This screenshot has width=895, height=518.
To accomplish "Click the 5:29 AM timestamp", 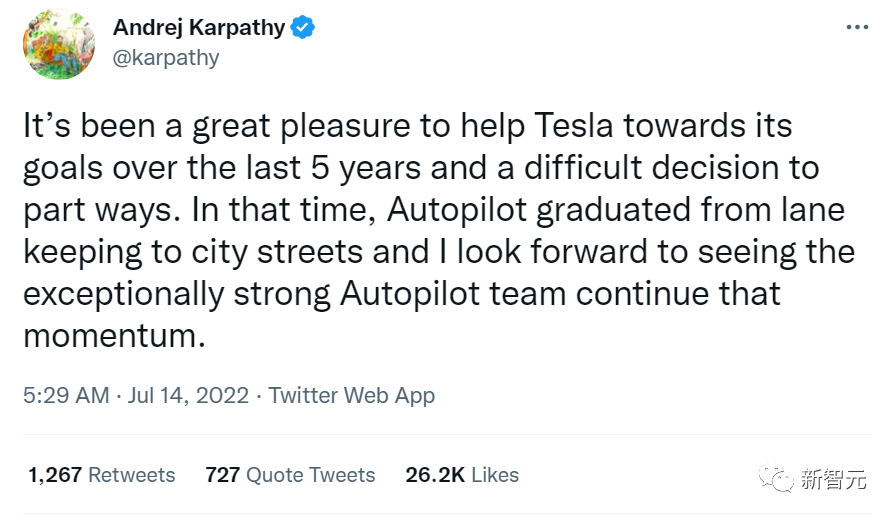I will [66, 395].
